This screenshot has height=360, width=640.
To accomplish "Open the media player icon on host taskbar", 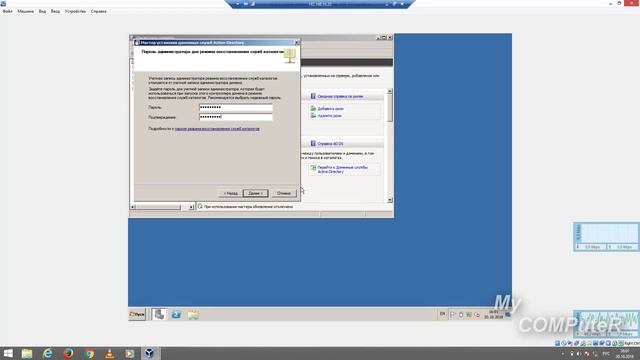I will coord(129,353).
